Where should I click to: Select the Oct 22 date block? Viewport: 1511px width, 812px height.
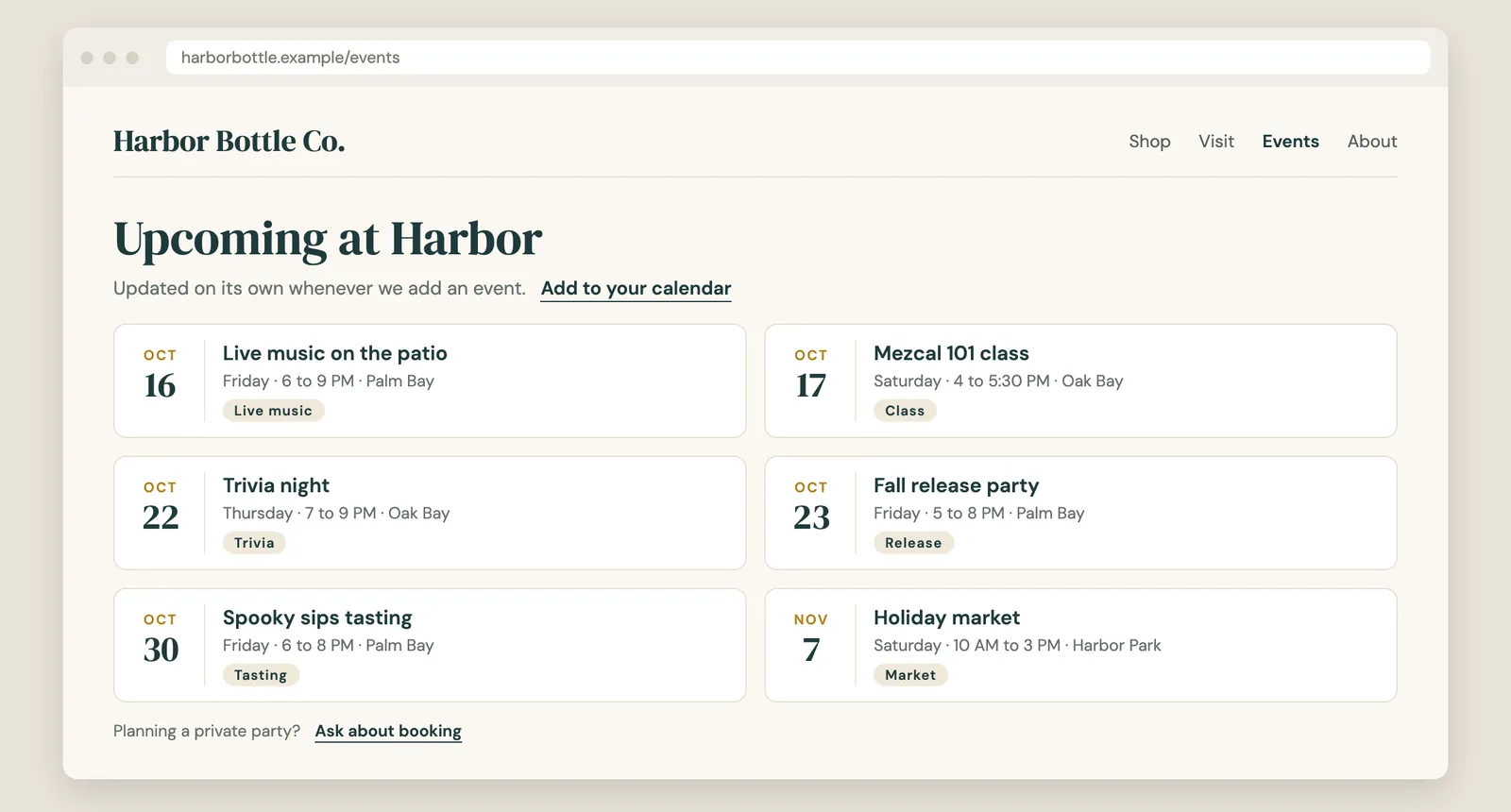point(160,507)
